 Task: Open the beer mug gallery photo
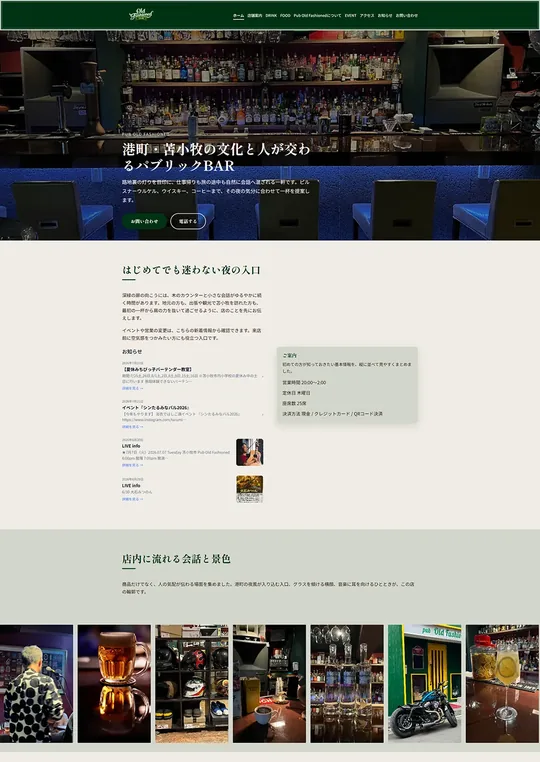coord(114,684)
